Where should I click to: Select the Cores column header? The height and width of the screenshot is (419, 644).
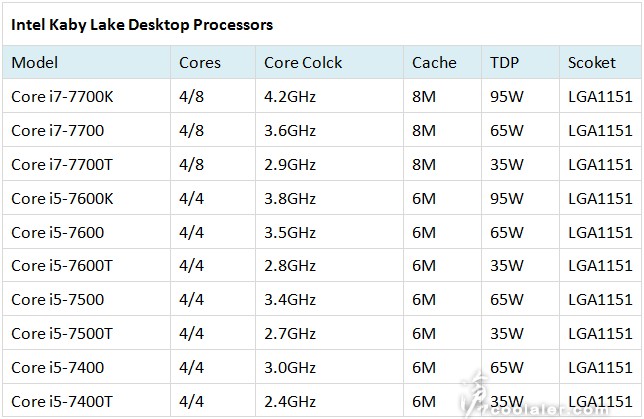click(x=200, y=63)
